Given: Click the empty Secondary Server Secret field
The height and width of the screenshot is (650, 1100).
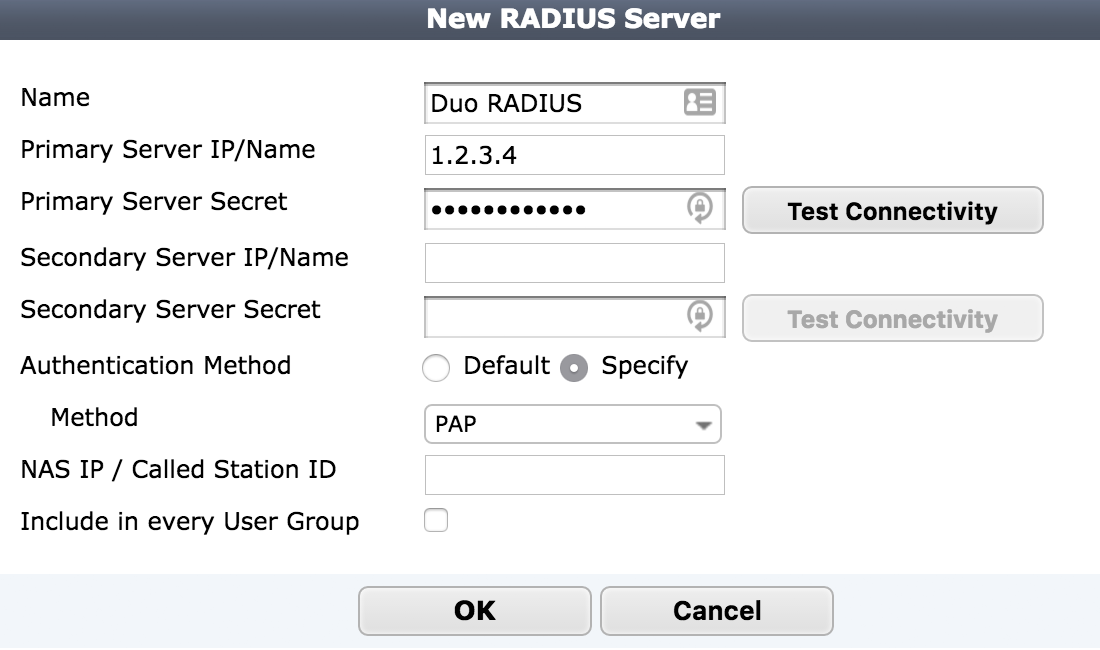Looking at the screenshot, I should coord(550,316).
